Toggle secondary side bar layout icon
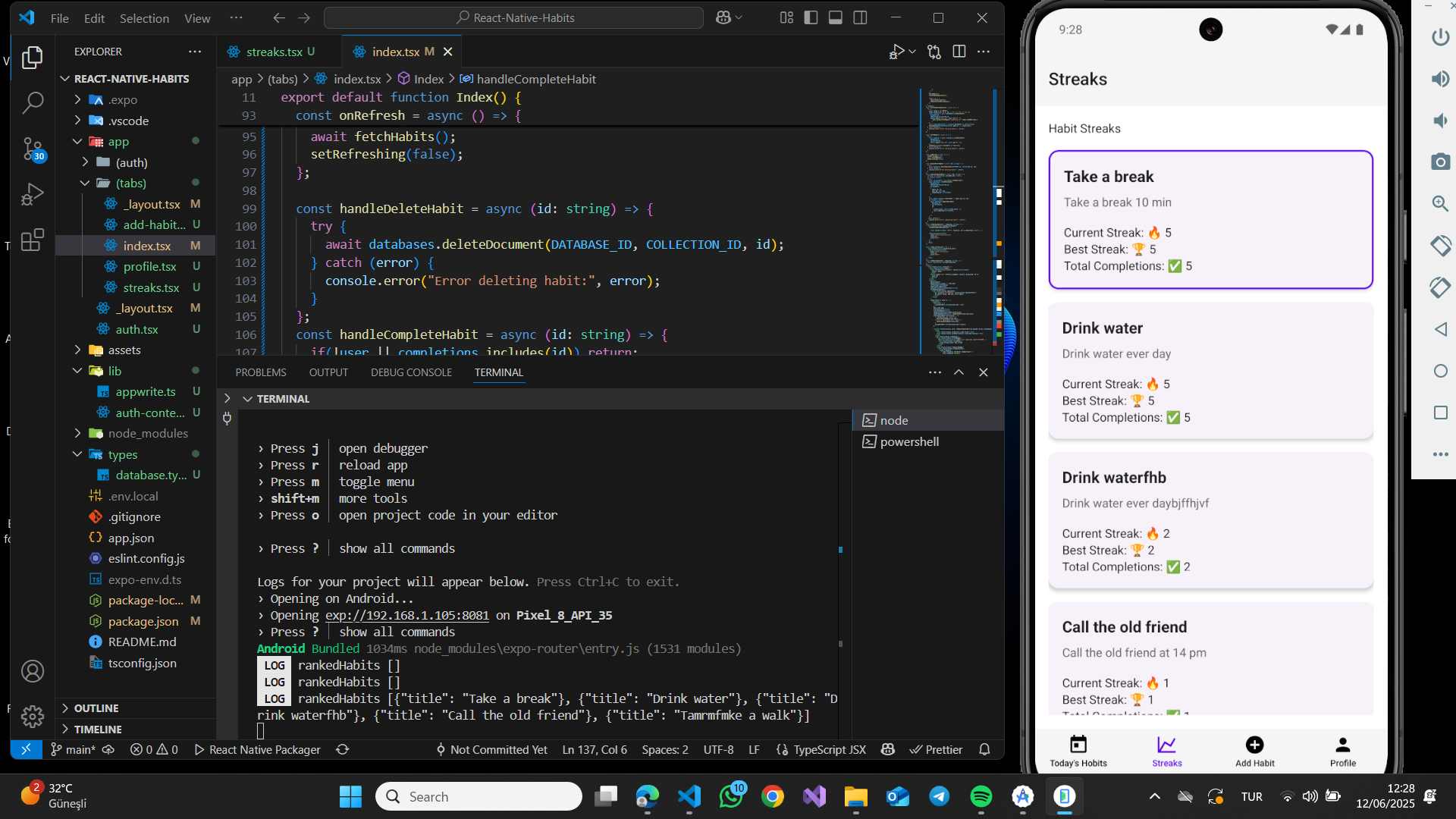This screenshot has height=819, width=1456. (x=860, y=17)
